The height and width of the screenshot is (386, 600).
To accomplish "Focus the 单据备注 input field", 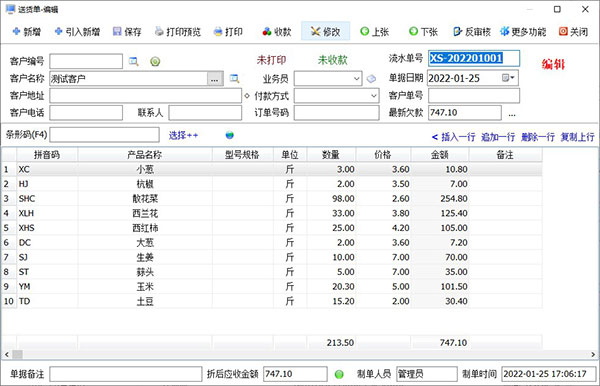I will point(126,374).
